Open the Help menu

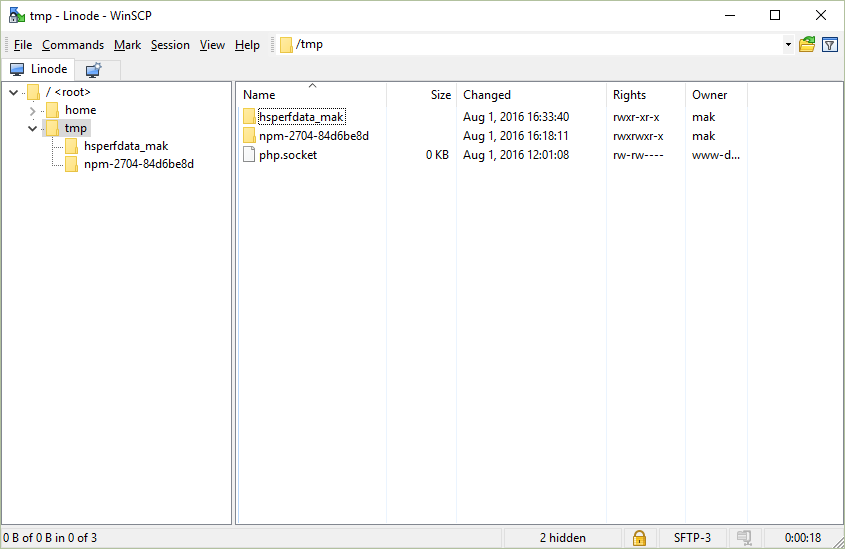(247, 45)
